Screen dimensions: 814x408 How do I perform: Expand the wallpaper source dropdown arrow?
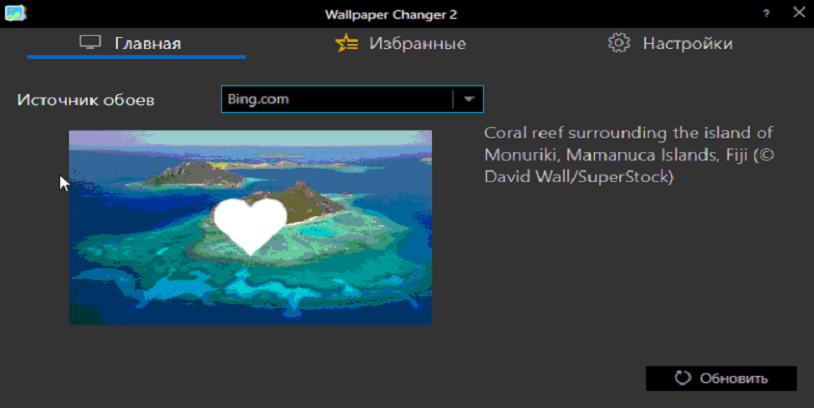pos(468,99)
